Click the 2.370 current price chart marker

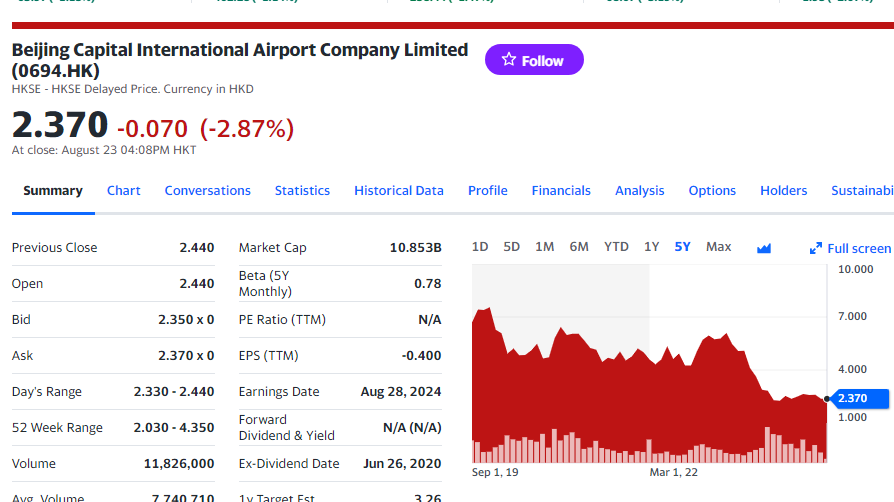859,398
